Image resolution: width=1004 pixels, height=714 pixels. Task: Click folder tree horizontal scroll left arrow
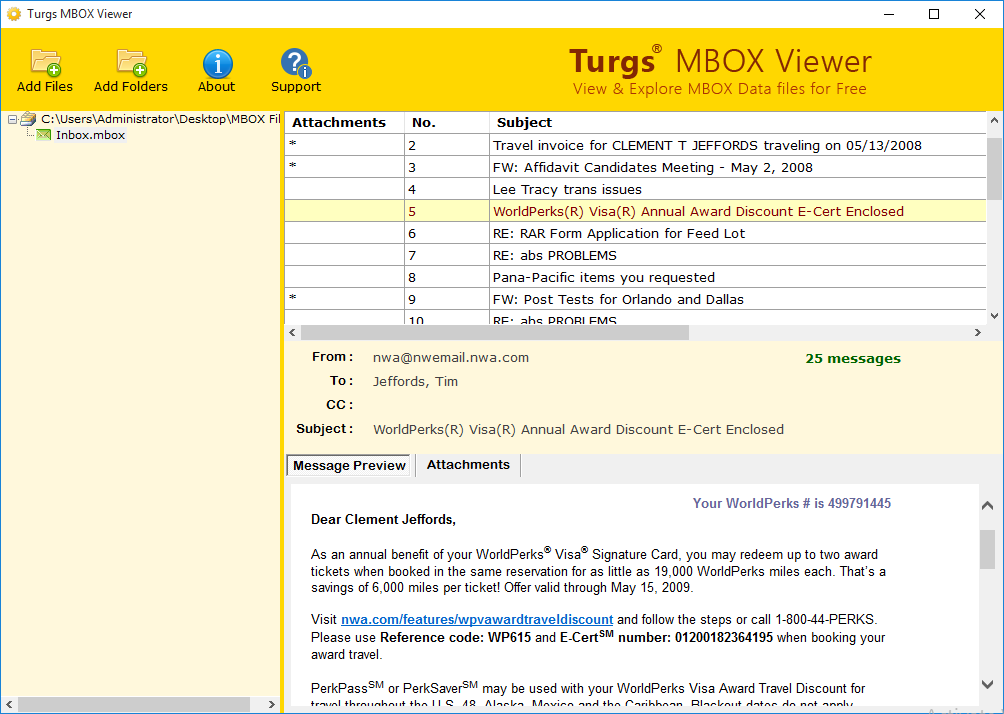(x=9, y=704)
